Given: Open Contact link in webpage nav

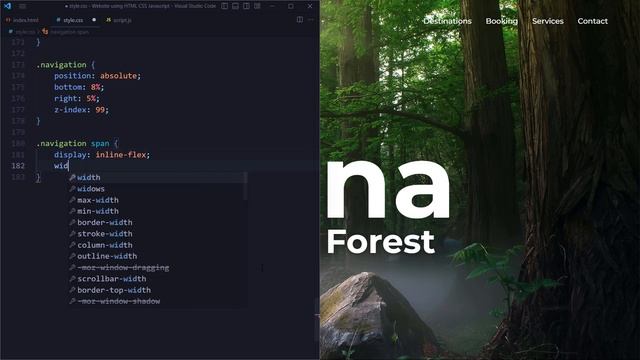Looking at the screenshot, I should pos(593,21).
